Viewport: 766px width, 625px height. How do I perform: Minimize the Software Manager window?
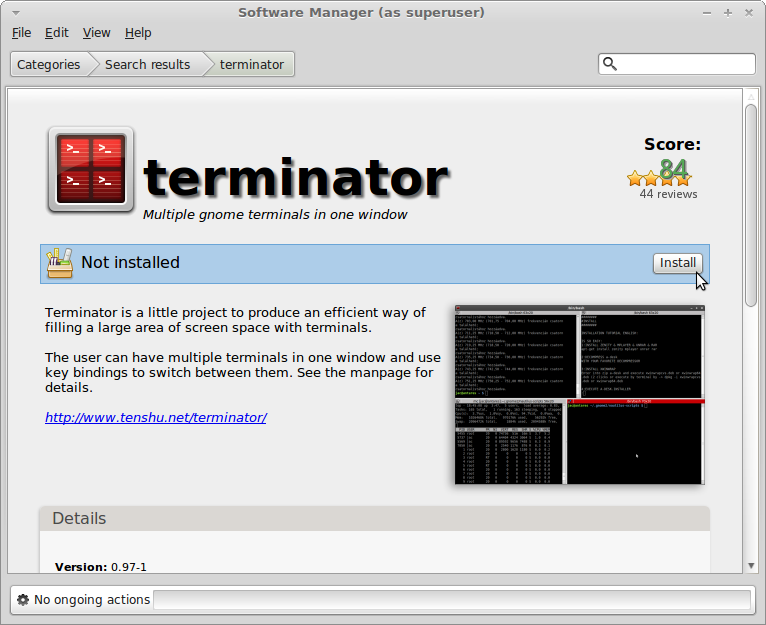click(x=706, y=13)
